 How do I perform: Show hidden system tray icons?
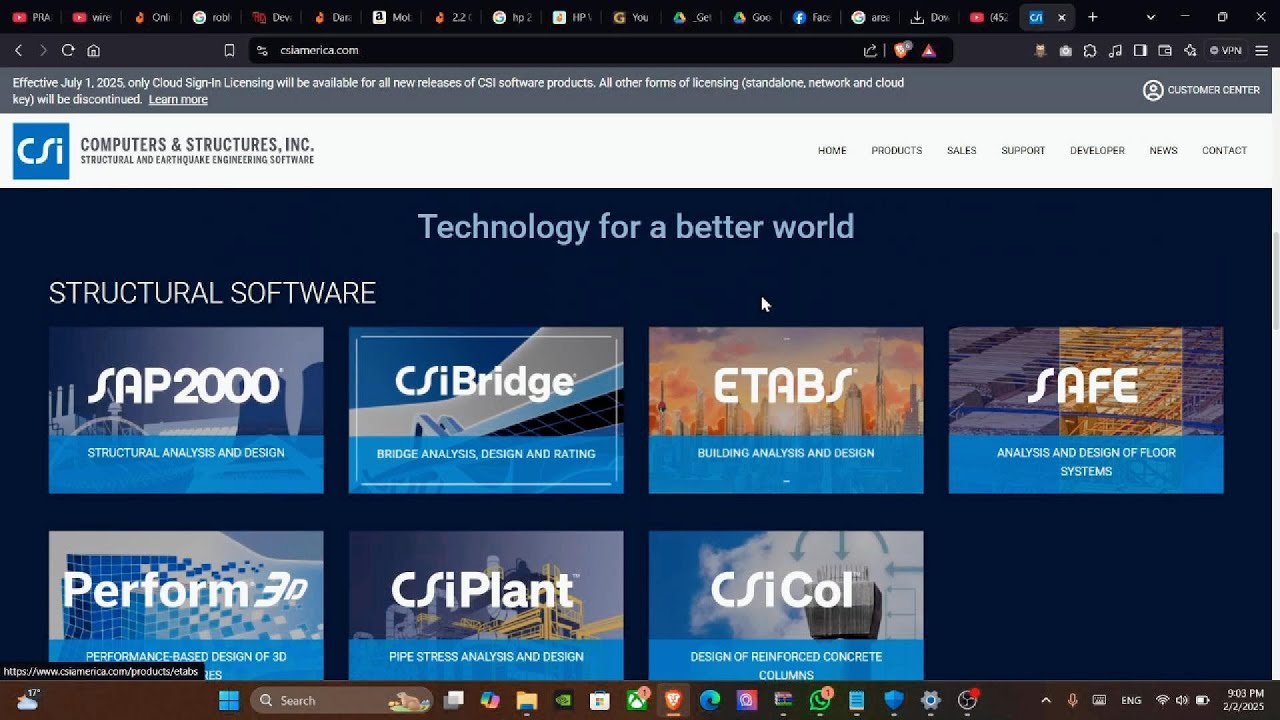pos(1046,700)
